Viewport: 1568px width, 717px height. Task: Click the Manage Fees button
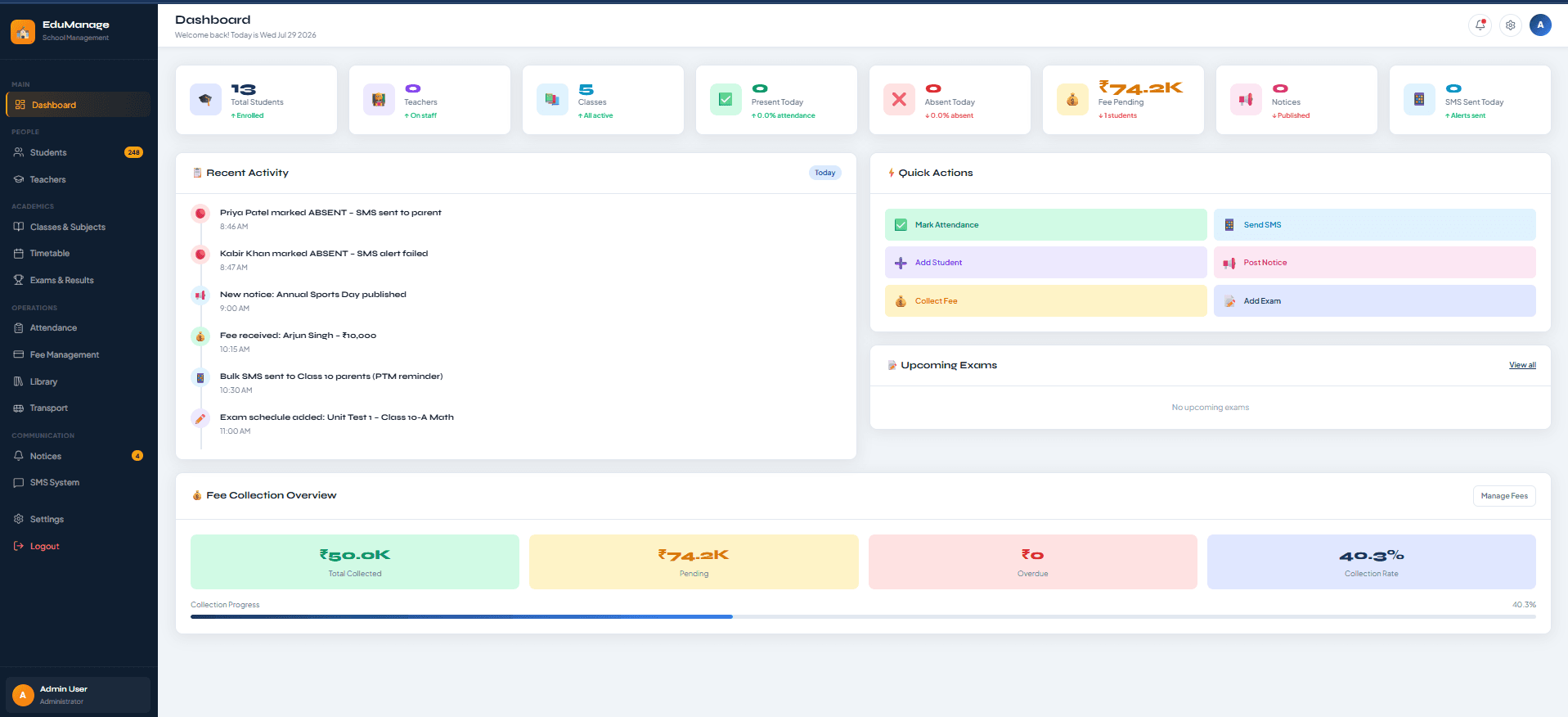(x=1504, y=496)
